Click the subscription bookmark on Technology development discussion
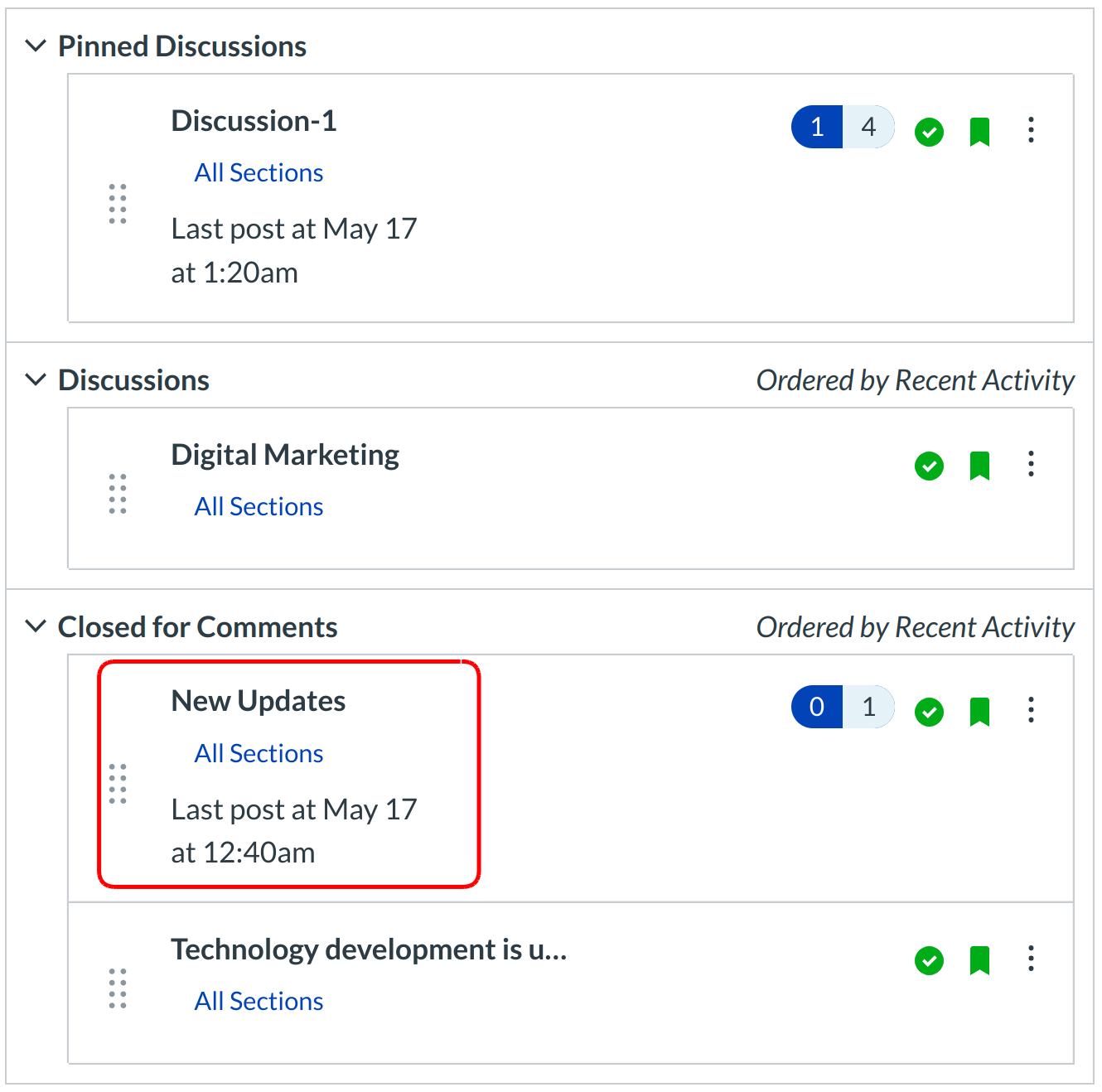The width and height of the screenshot is (1102, 1092). click(979, 960)
